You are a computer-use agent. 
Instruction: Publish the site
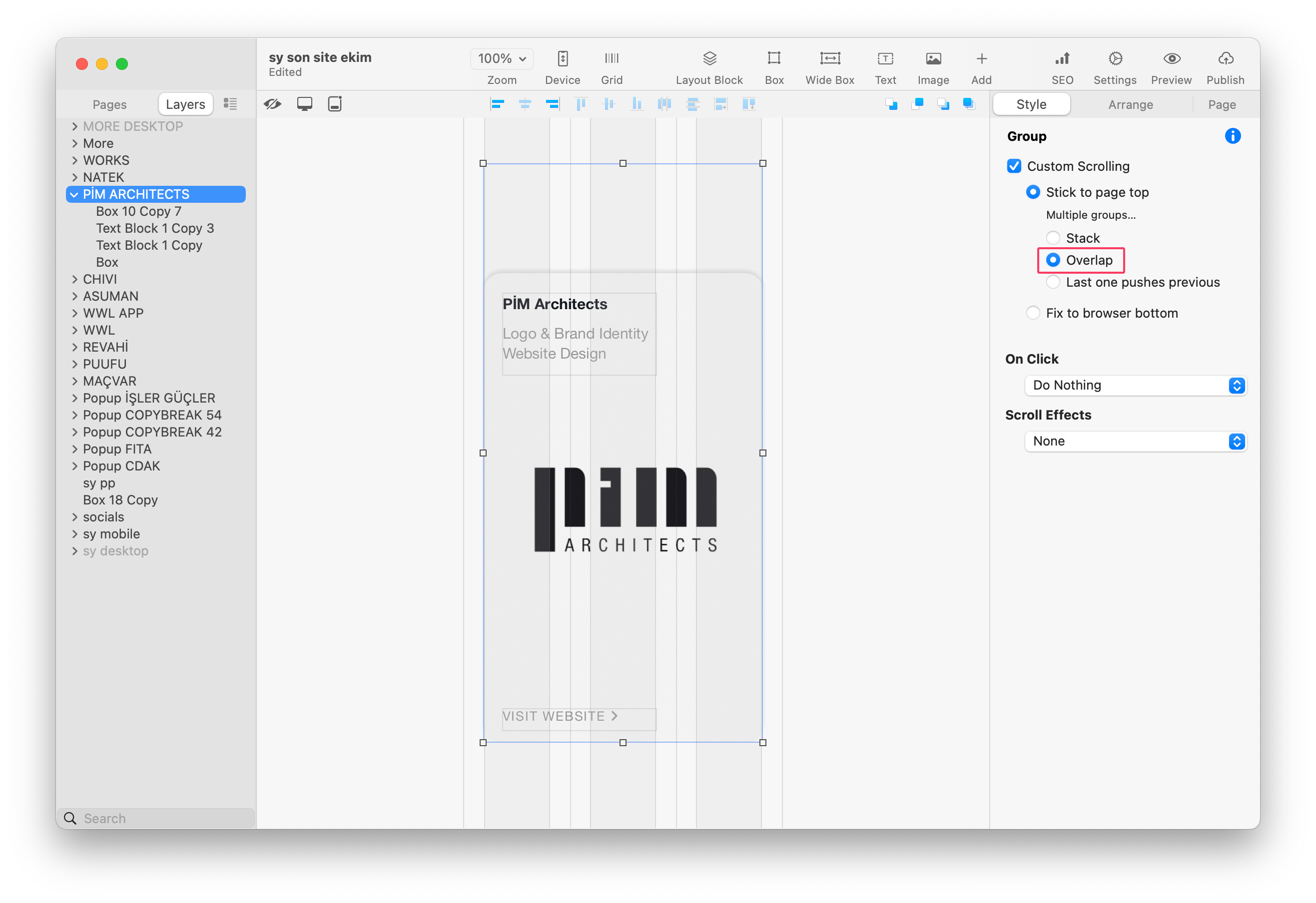point(1226,58)
